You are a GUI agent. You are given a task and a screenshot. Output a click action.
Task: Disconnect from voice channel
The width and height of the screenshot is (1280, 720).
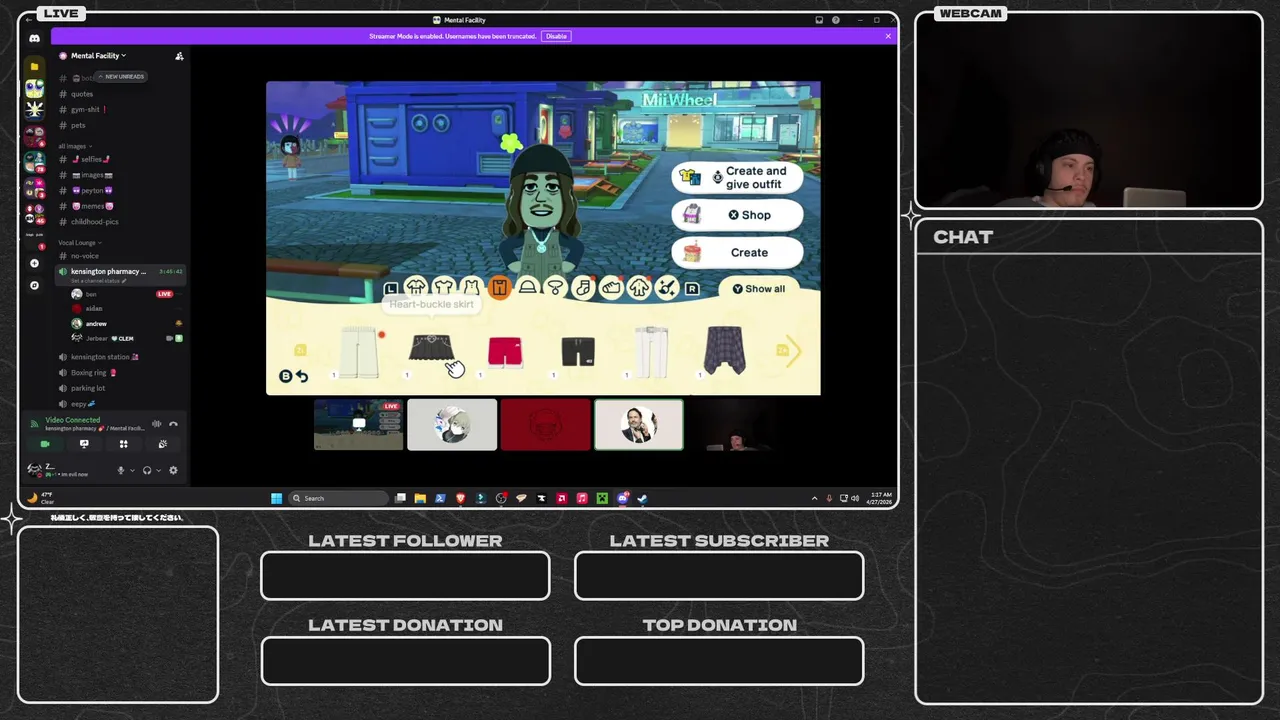[x=173, y=424]
